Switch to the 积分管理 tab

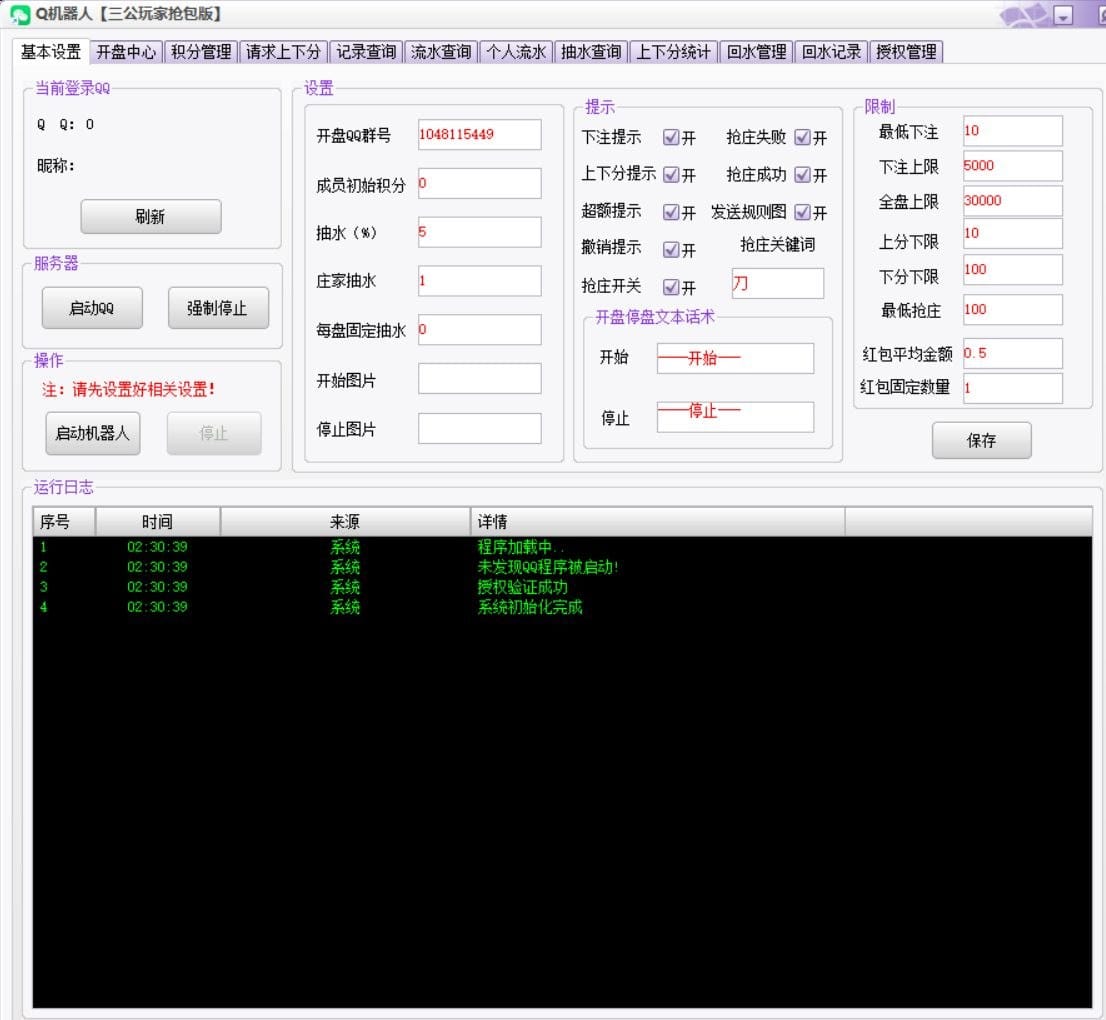pyautogui.click(x=201, y=52)
